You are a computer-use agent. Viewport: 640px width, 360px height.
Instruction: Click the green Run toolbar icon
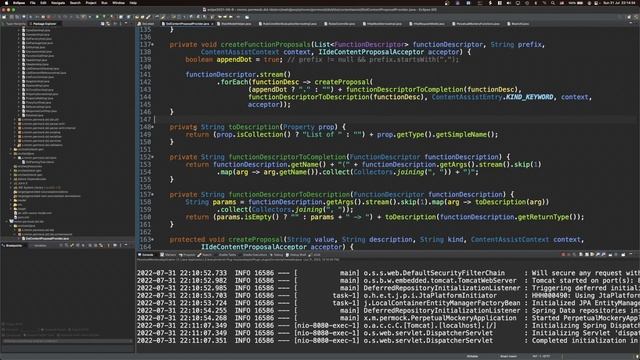[97, 17]
